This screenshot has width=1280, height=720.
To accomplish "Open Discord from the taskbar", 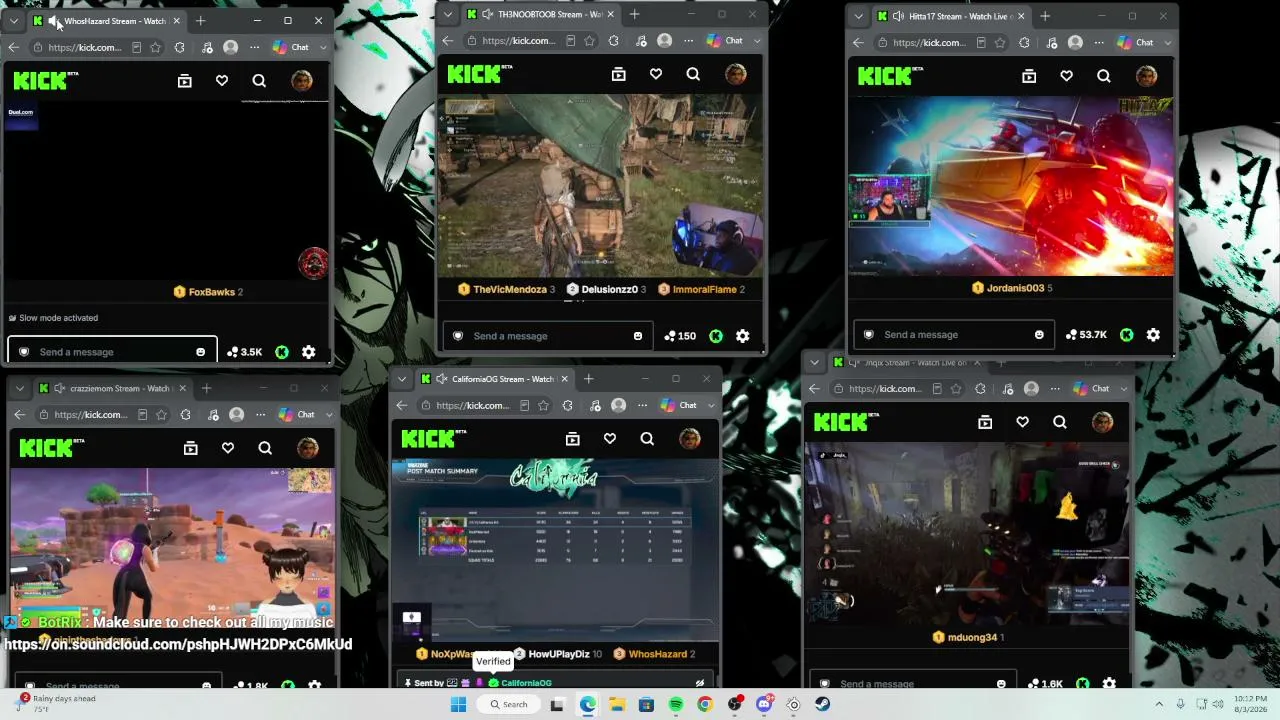I will 764,704.
